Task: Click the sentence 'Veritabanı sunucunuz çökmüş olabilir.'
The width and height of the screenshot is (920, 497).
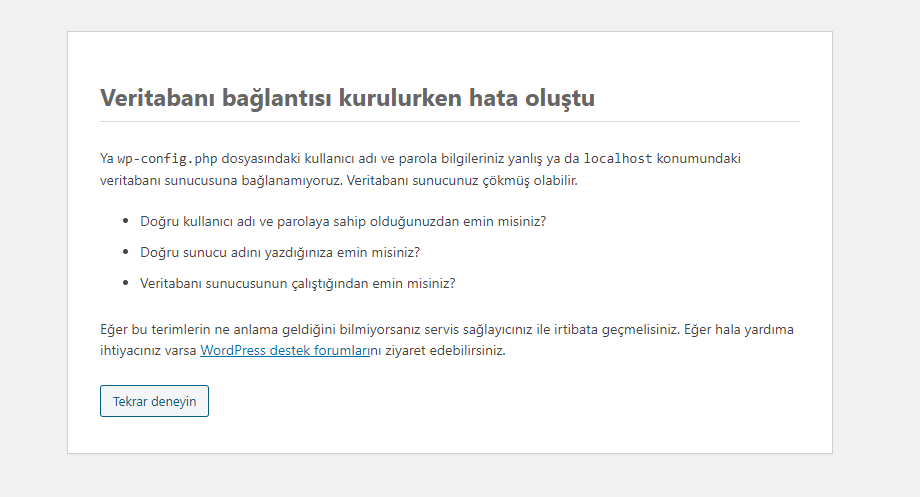Action: [x=462, y=181]
